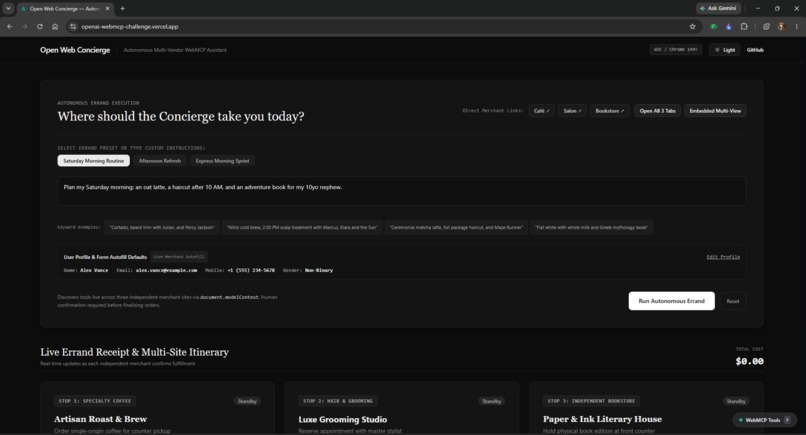This screenshot has height=435, width=806.
Task: Click the W3C / Chrome 149+ badge
Action: click(x=675, y=50)
